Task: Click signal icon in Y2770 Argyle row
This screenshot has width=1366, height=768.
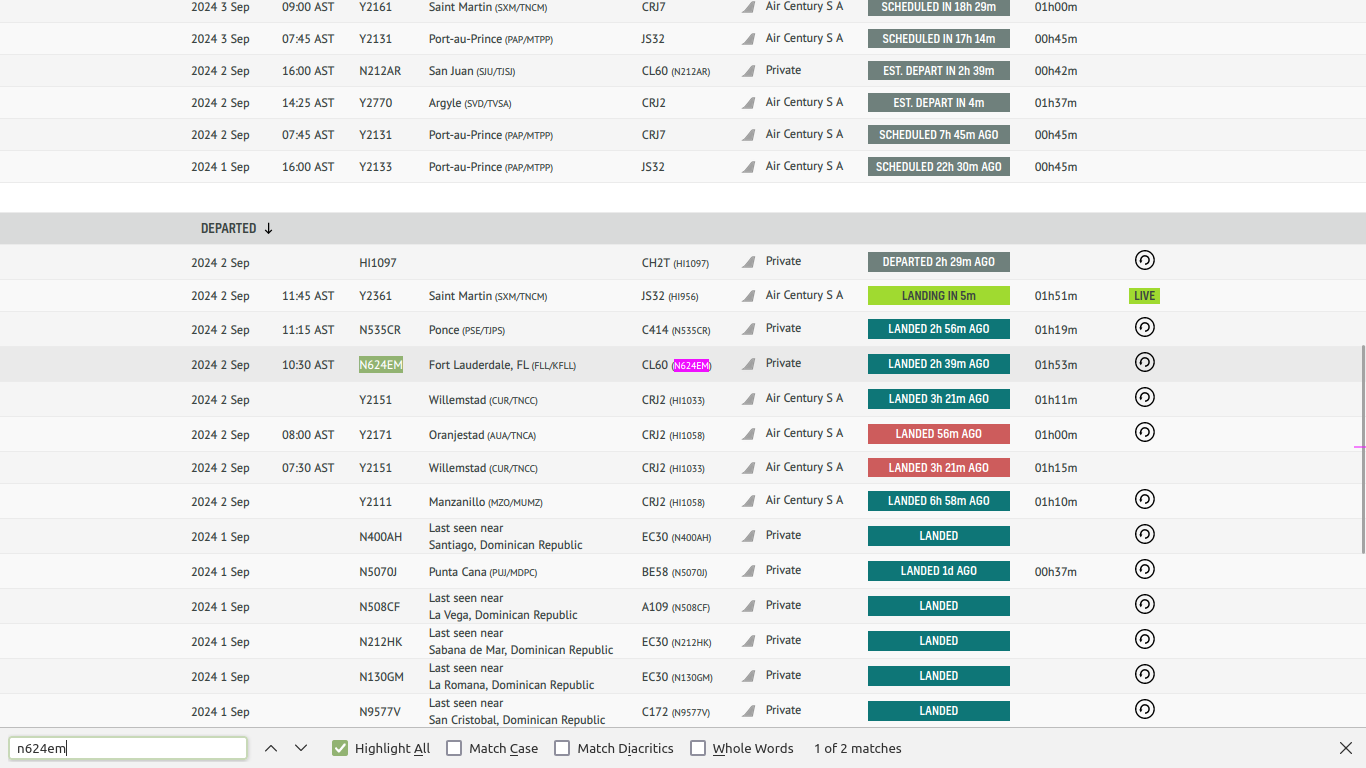Action: [x=748, y=103]
